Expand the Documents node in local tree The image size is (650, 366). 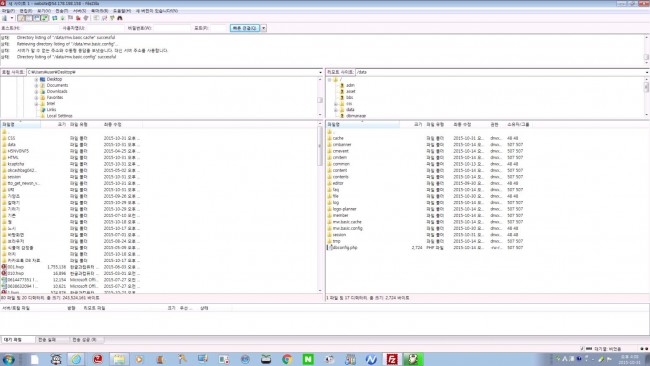click(x=36, y=85)
